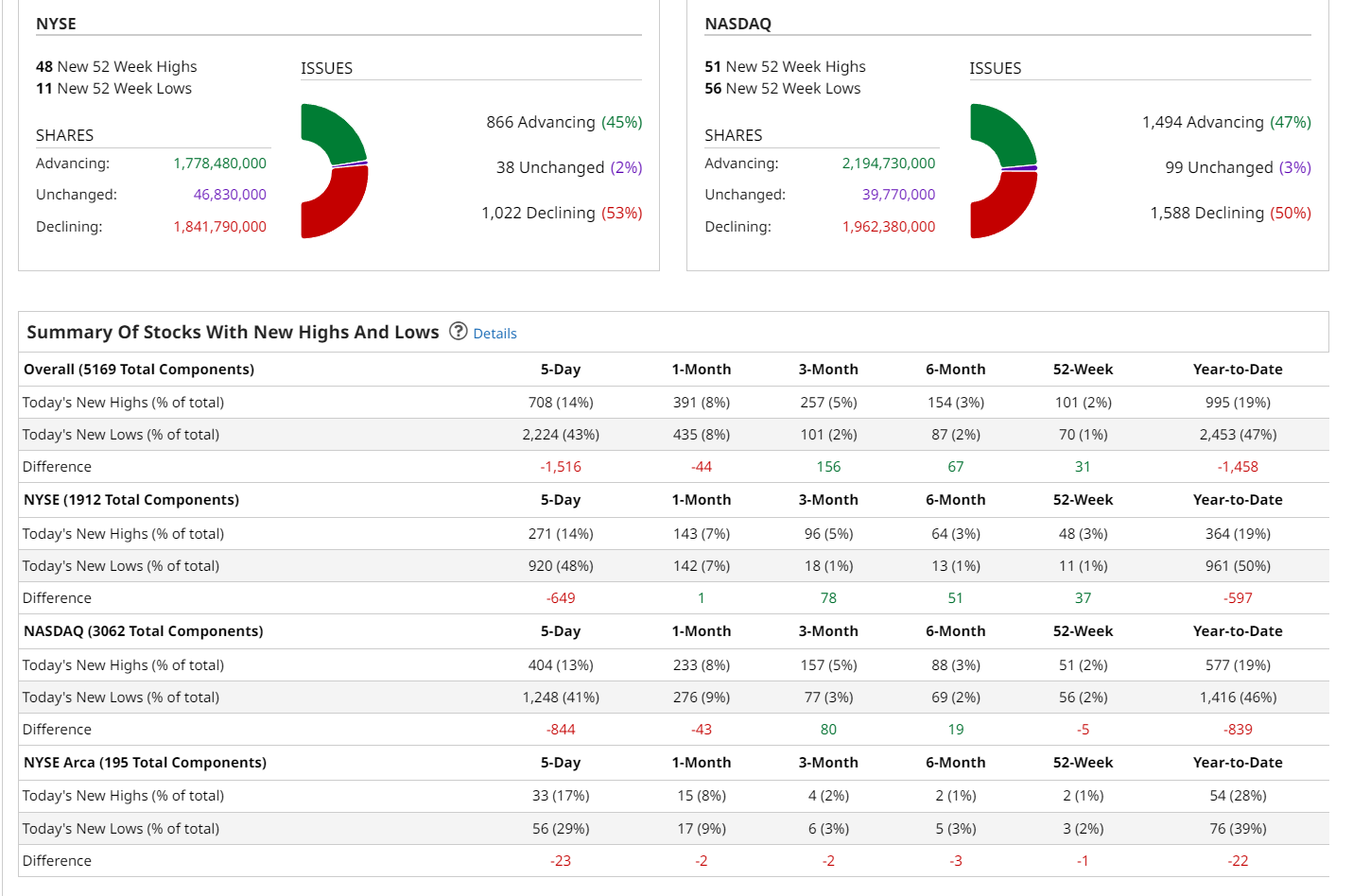Image resolution: width=1353 pixels, height=896 pixels.
Task: Click NYSE 3-Month difference '78'
Action: pos(828,598)
